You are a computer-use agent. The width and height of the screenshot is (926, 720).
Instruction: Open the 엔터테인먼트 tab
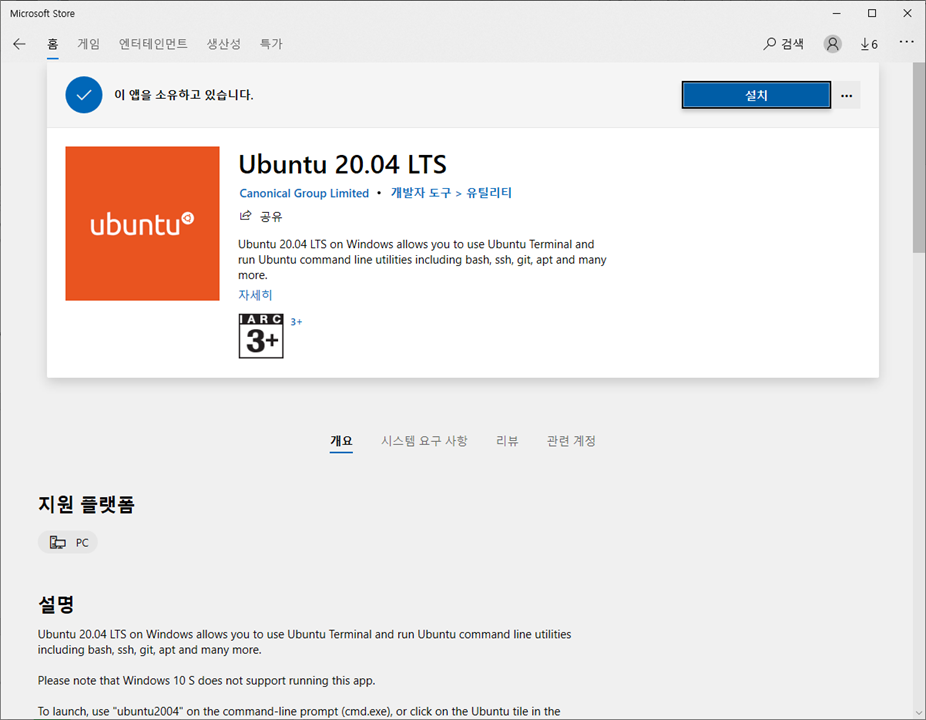pos(153,44)
